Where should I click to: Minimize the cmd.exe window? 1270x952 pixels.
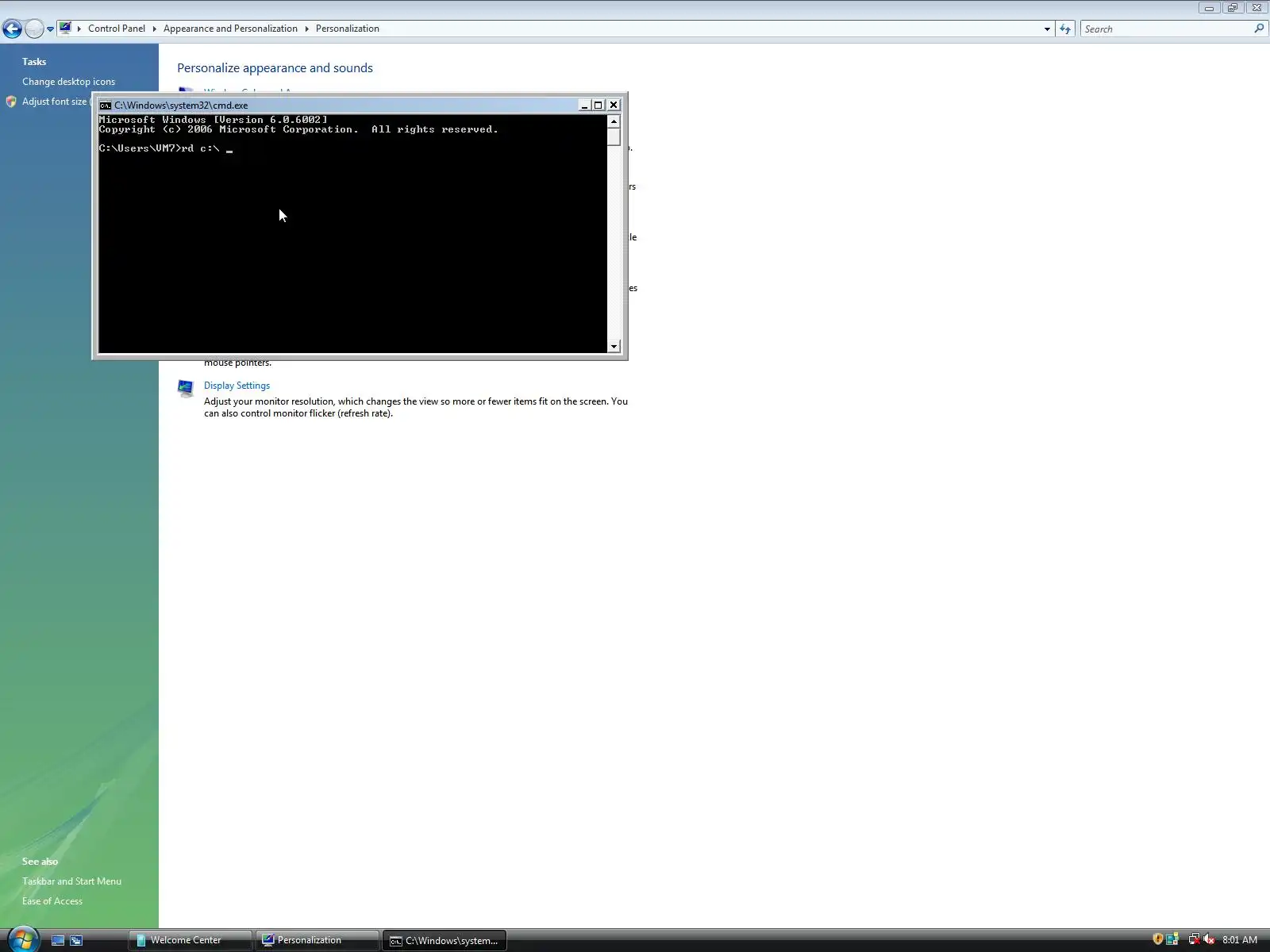(585, 105)
